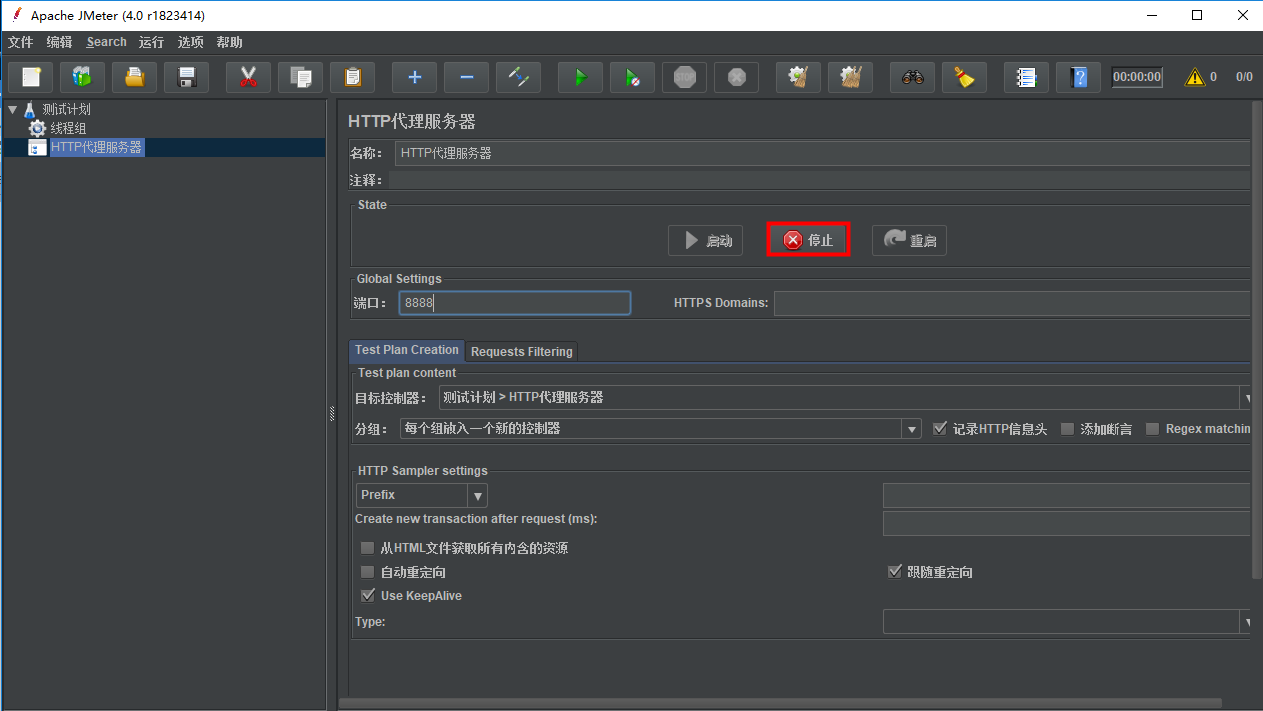Click the 重启 restart button
The image size is (1263, 711).
coord(909,240)
